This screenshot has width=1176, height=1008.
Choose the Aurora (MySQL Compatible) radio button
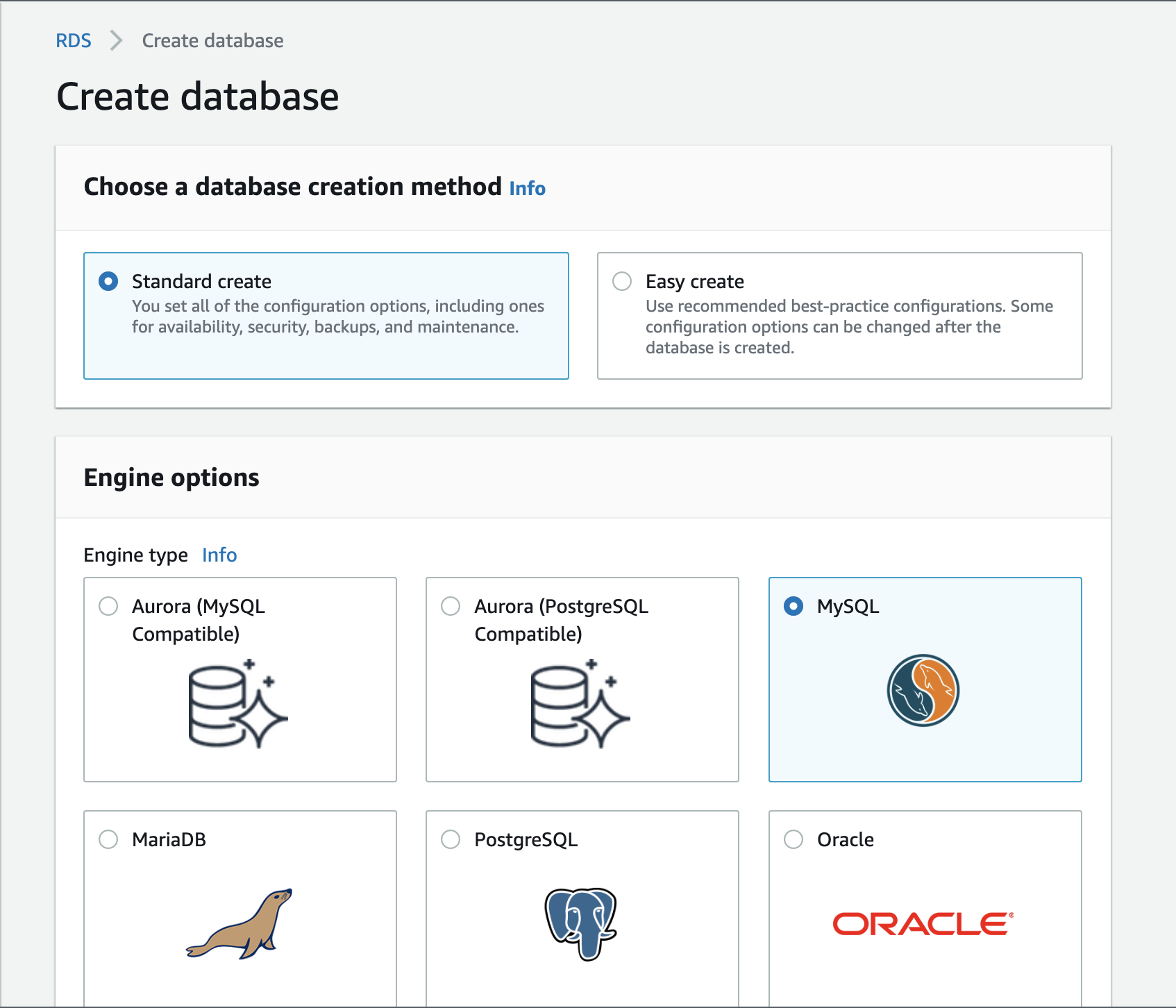[x=108, y=606]
